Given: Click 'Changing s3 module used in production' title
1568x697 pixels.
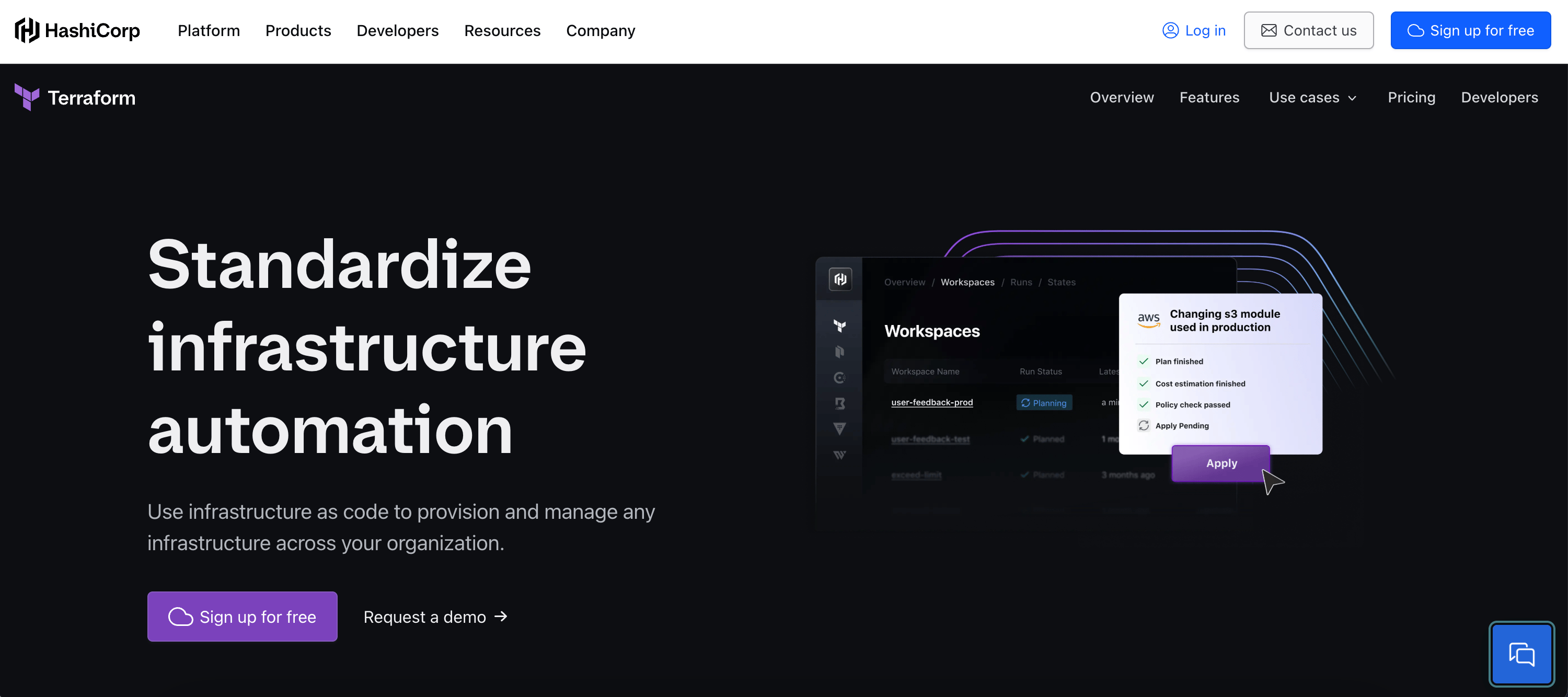Looking at the screenshot, I should pyautogui.click(x=1225, y=320).
